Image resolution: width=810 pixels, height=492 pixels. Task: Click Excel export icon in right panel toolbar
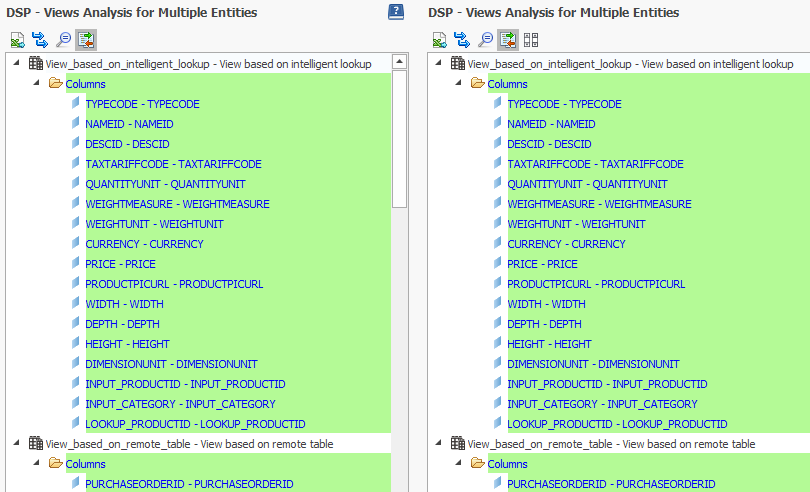point(440,40)
